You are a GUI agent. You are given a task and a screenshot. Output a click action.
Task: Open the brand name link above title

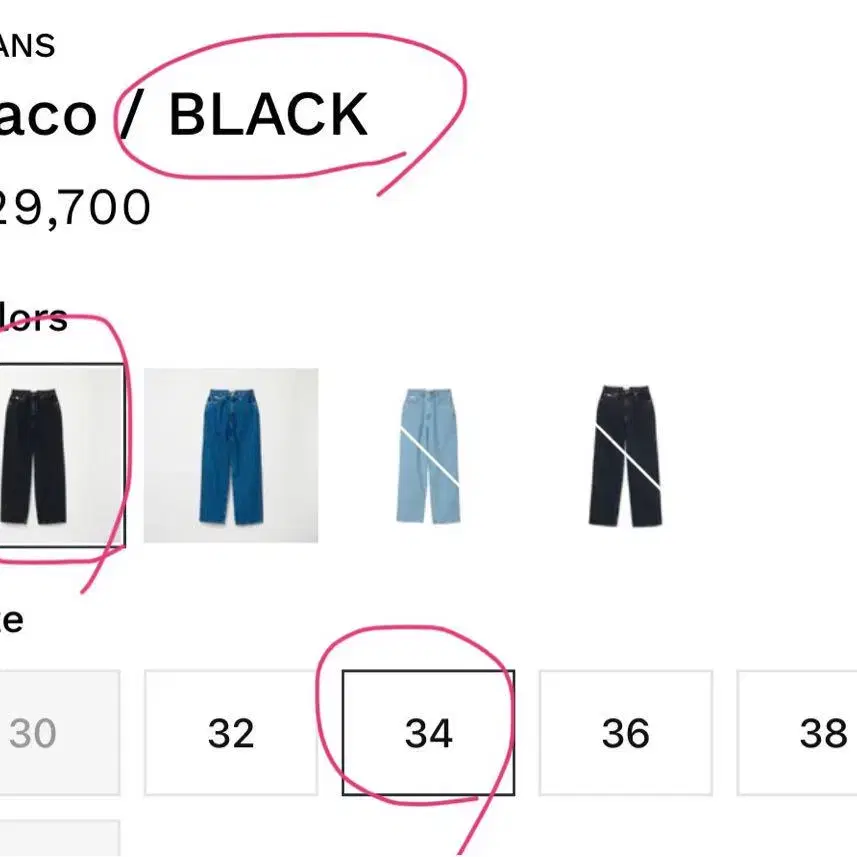click(28, 46)
